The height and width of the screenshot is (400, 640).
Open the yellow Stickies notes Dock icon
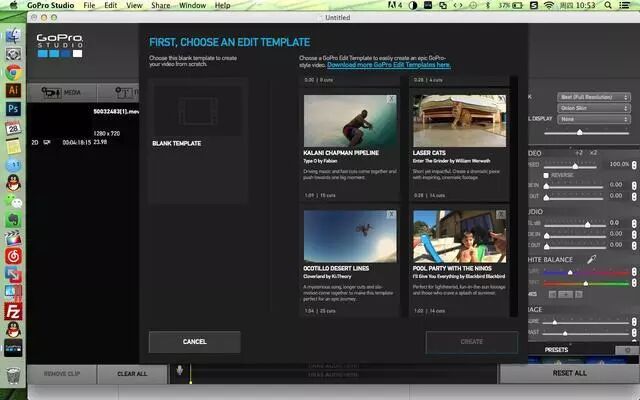tap(13, 146)
